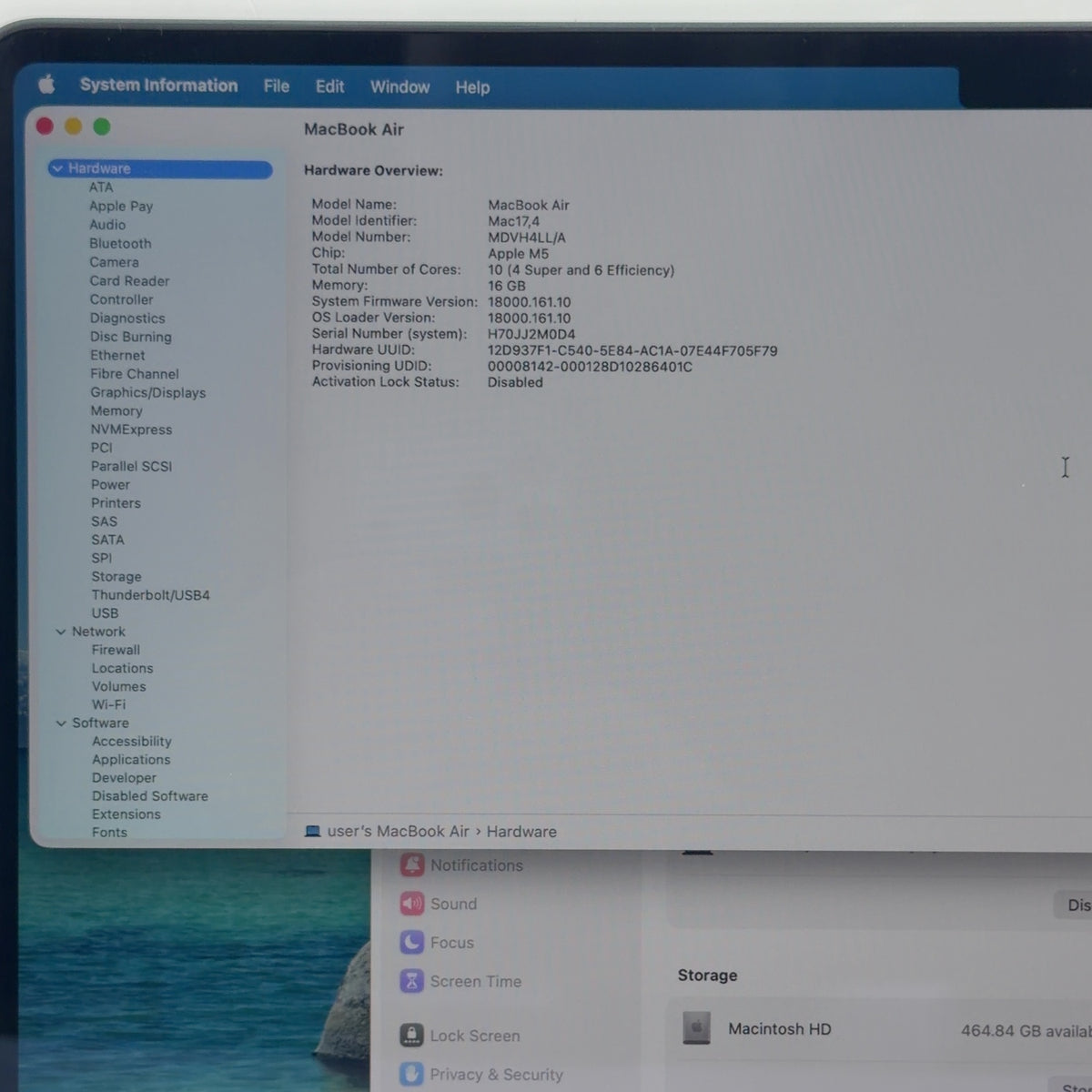Select Apple Pay in the Hardware list
This screenshot has width=1092, height=1092.
[121, 206]
